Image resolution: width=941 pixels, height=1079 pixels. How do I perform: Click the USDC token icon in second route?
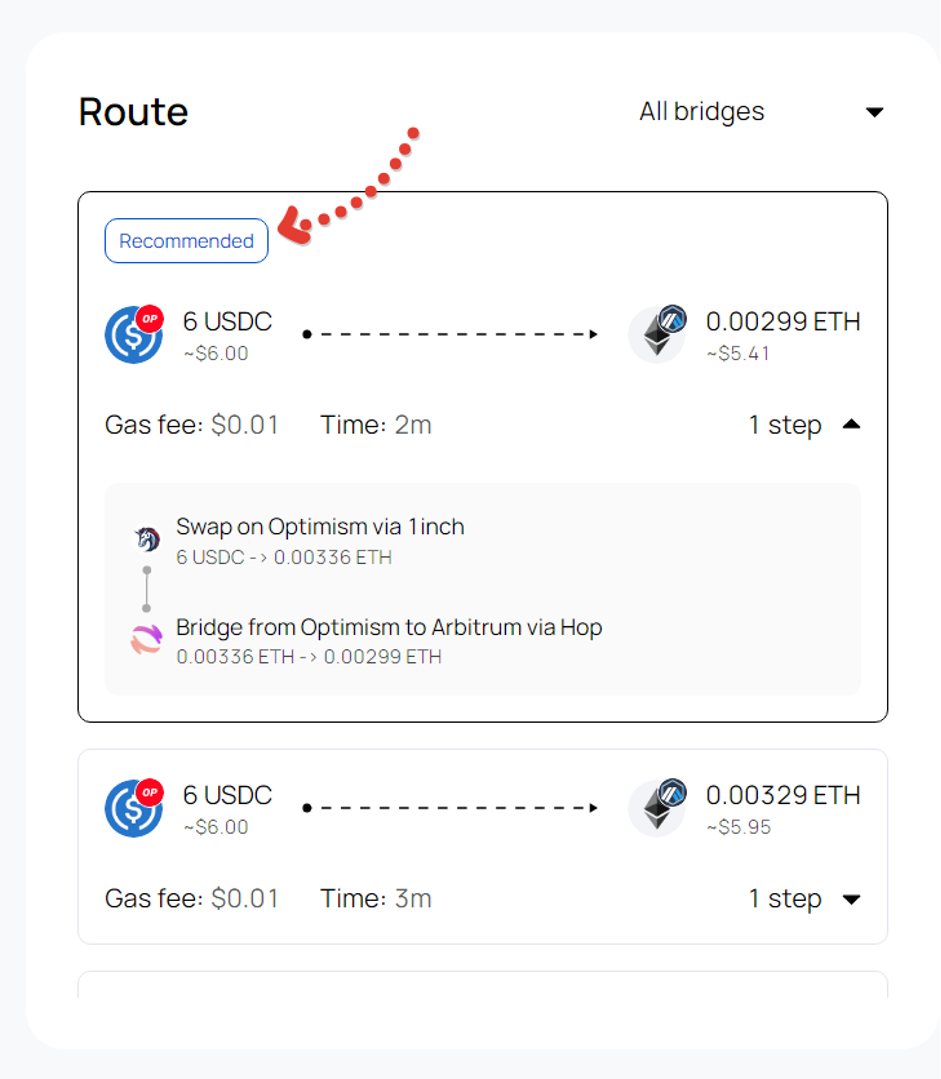tap(132, 808)
